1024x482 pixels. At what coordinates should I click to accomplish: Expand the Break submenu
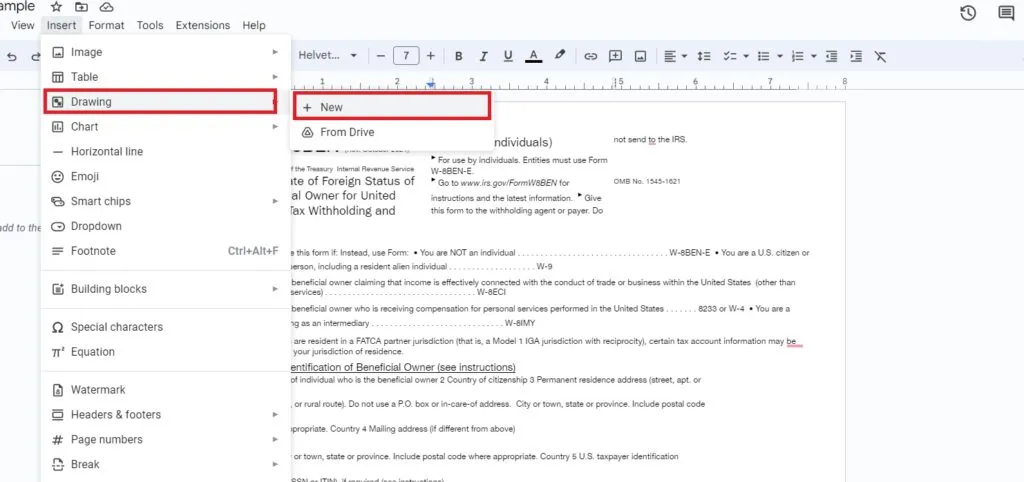165,464
